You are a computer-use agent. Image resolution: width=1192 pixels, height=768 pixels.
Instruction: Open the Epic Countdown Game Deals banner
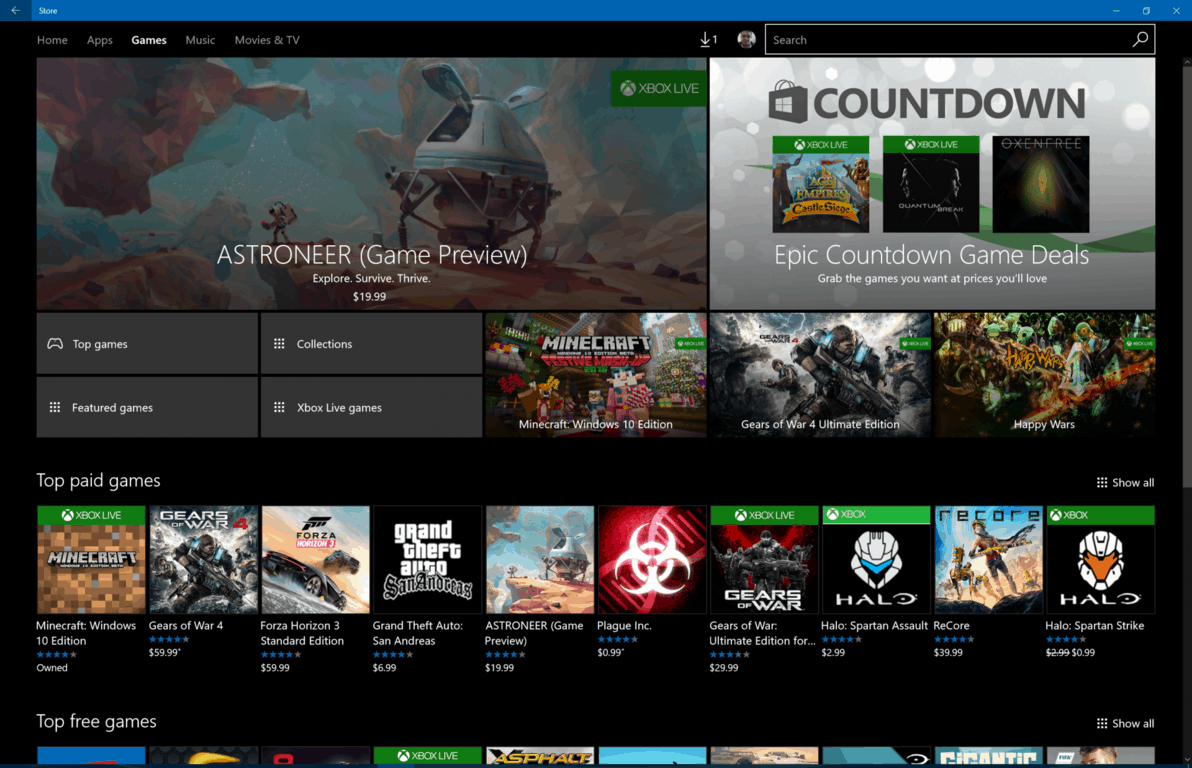(931, 183)
